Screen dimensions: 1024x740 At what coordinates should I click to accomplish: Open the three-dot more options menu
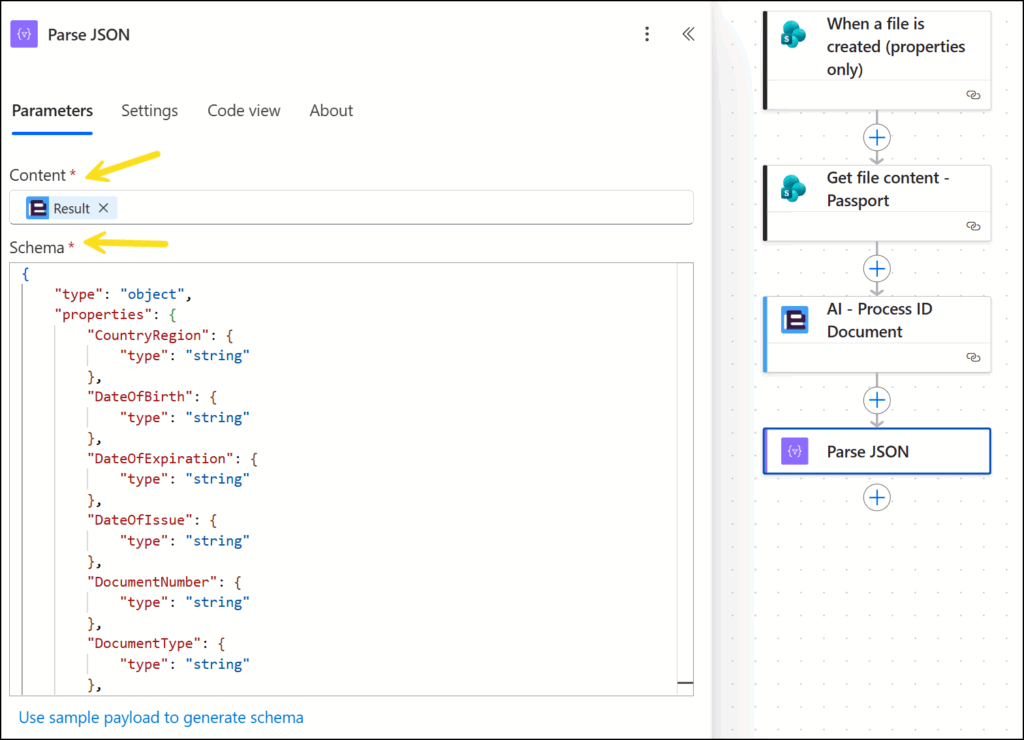[x=647, y=34]
